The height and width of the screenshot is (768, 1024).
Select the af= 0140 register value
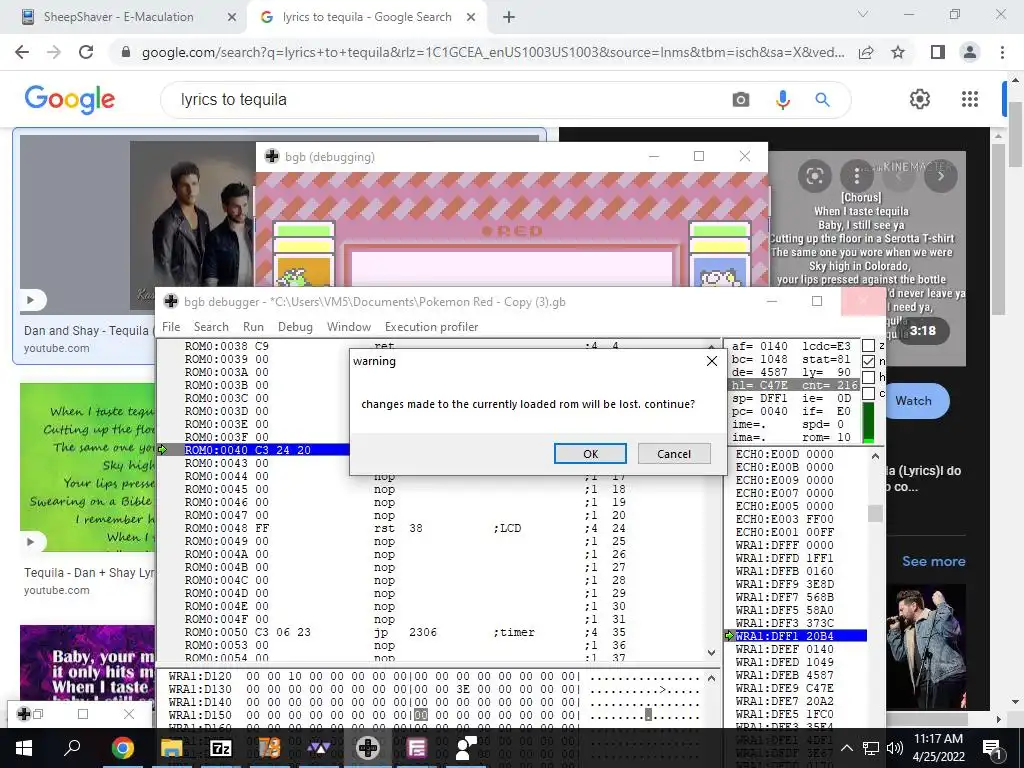coord(760,346)
